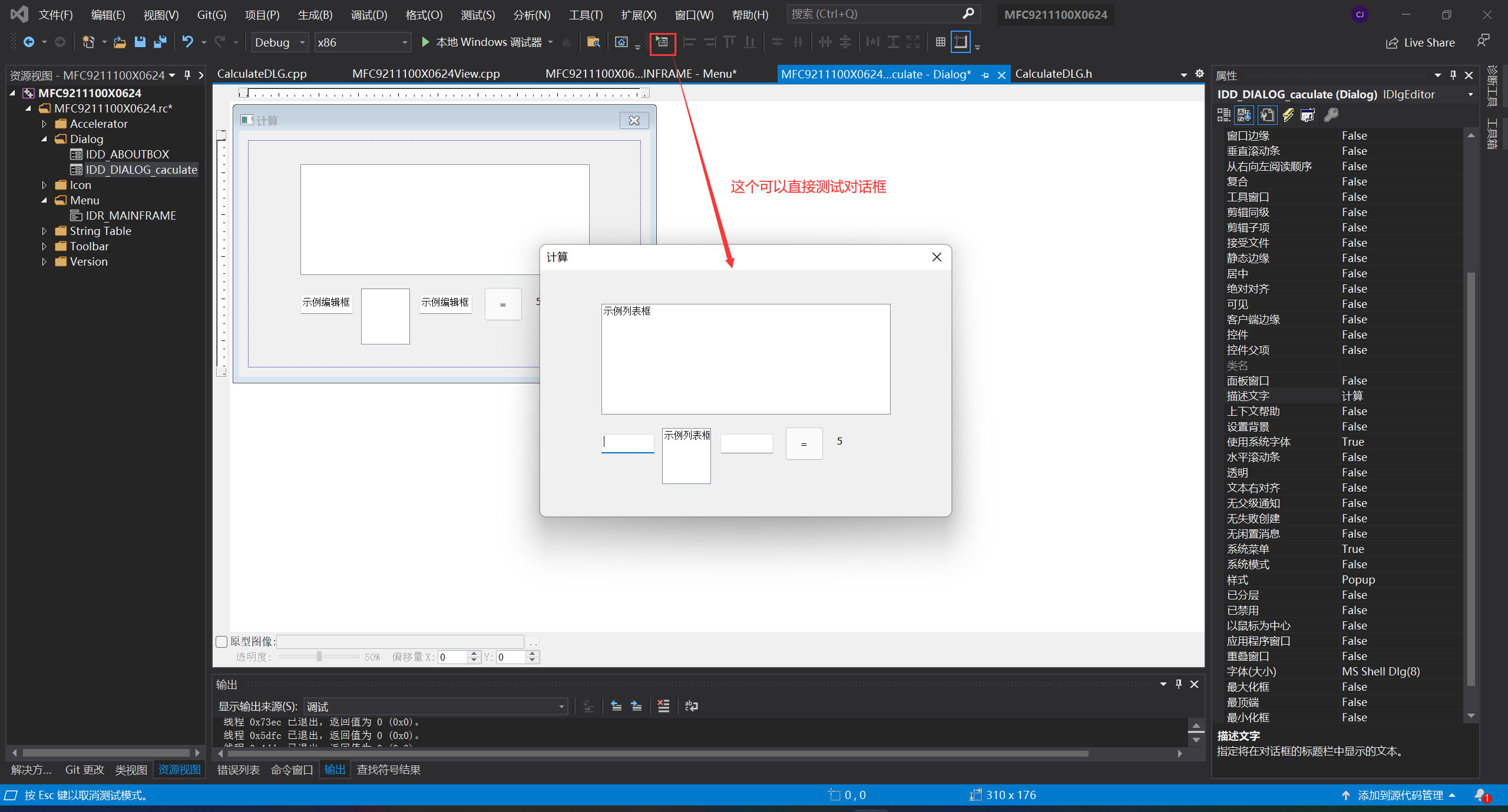Switch properties to categorized view
Screen dimensions: 1508x812
[x=1223, y=115]
